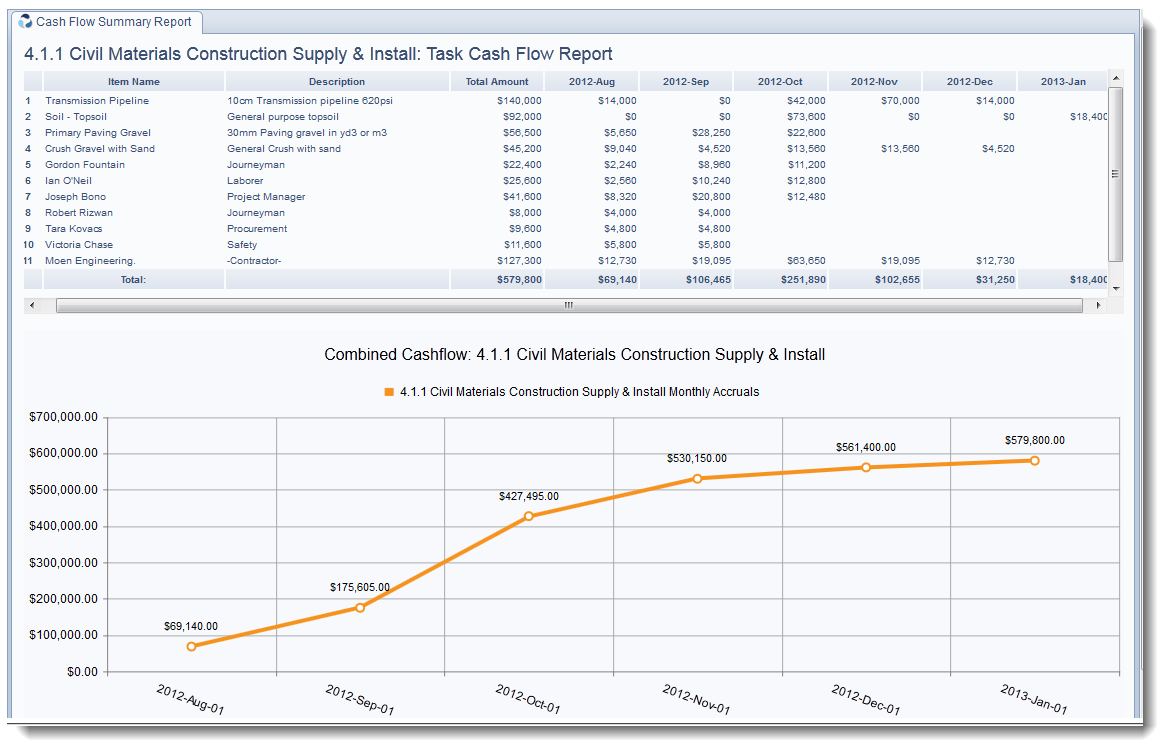
Task: Click the 2012-Aug column header
Action: (x=591, y=82)
